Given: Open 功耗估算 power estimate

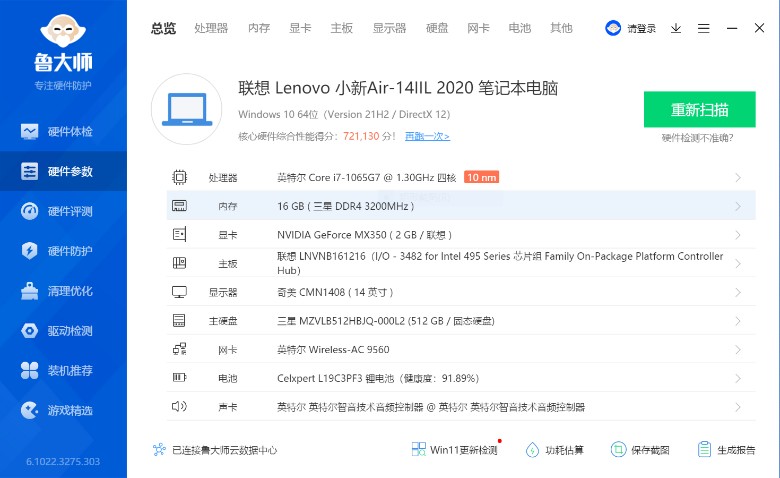Looking at the screenshot, I should [555, 450].
